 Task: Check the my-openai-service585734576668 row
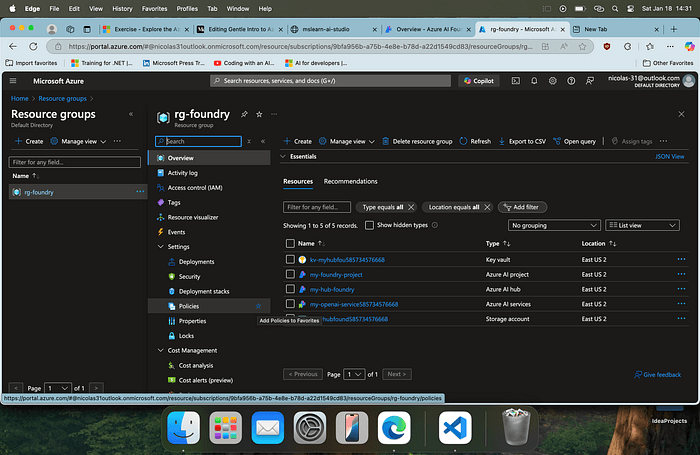point(290,304)
